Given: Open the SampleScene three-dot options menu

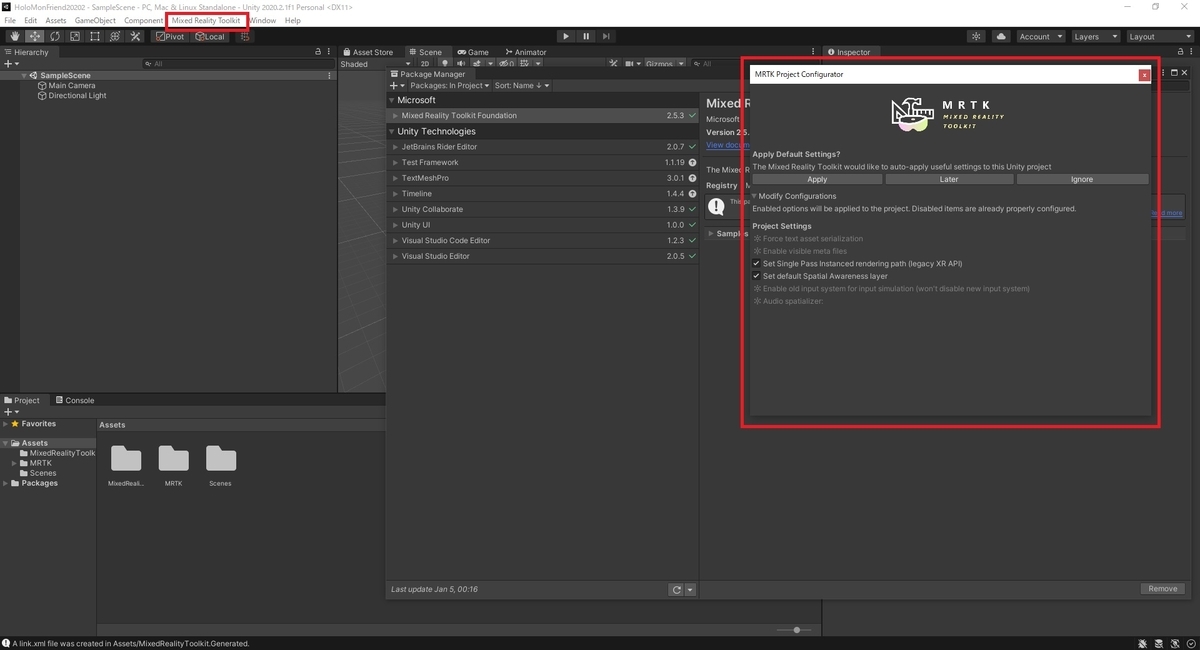Looking at the screenshot, I should [329, 76].
